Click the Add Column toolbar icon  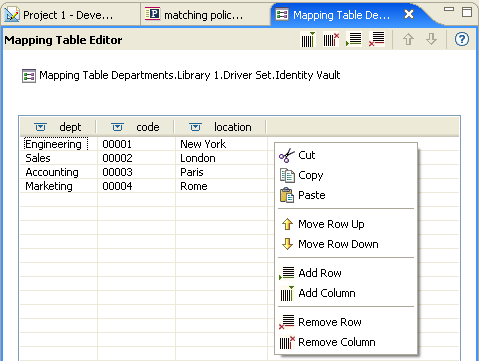[x=308, y=40]
